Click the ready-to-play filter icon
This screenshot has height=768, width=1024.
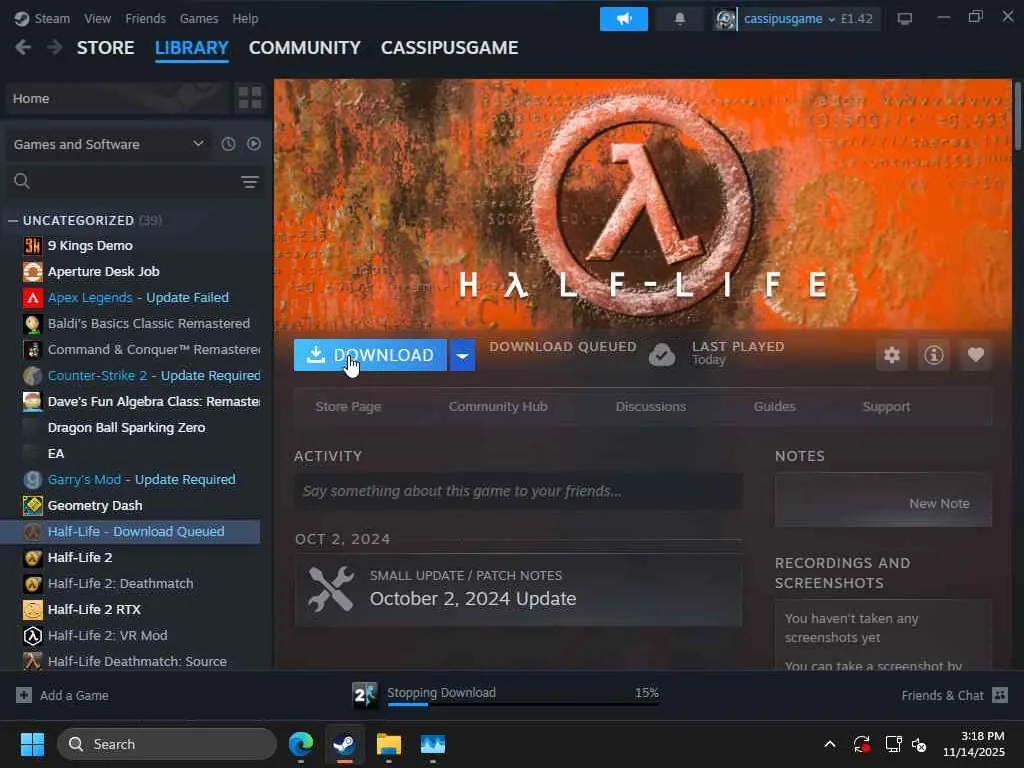(x=254, y=144)
